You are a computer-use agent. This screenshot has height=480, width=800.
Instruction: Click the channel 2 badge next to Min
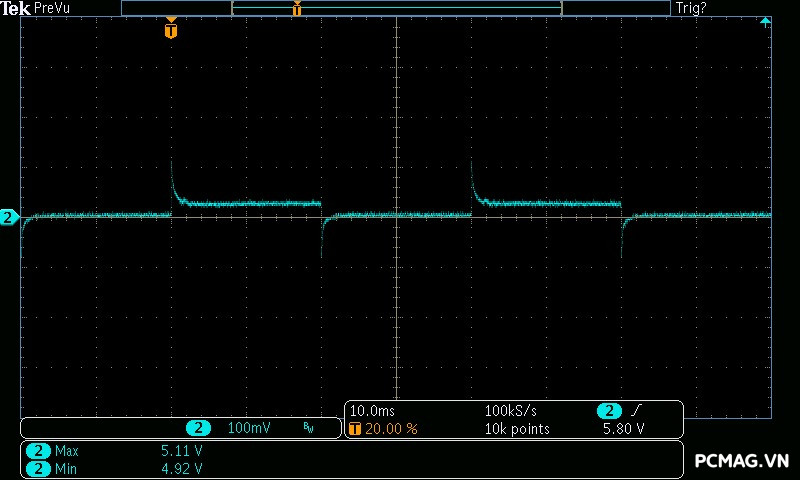(x=38, y=467)
